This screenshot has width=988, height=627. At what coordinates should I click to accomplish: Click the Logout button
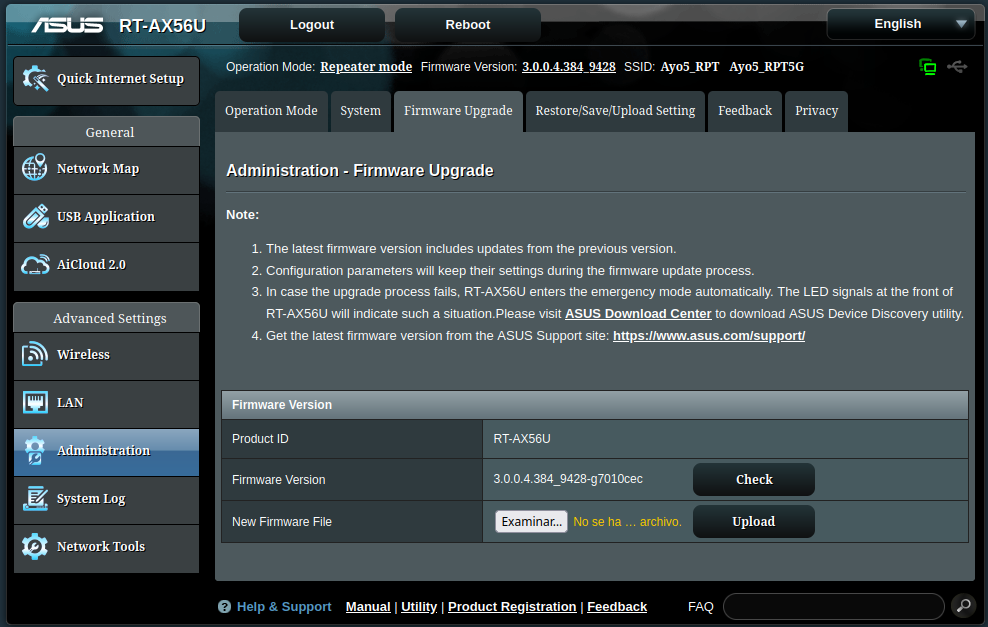(x=312, y=25)
